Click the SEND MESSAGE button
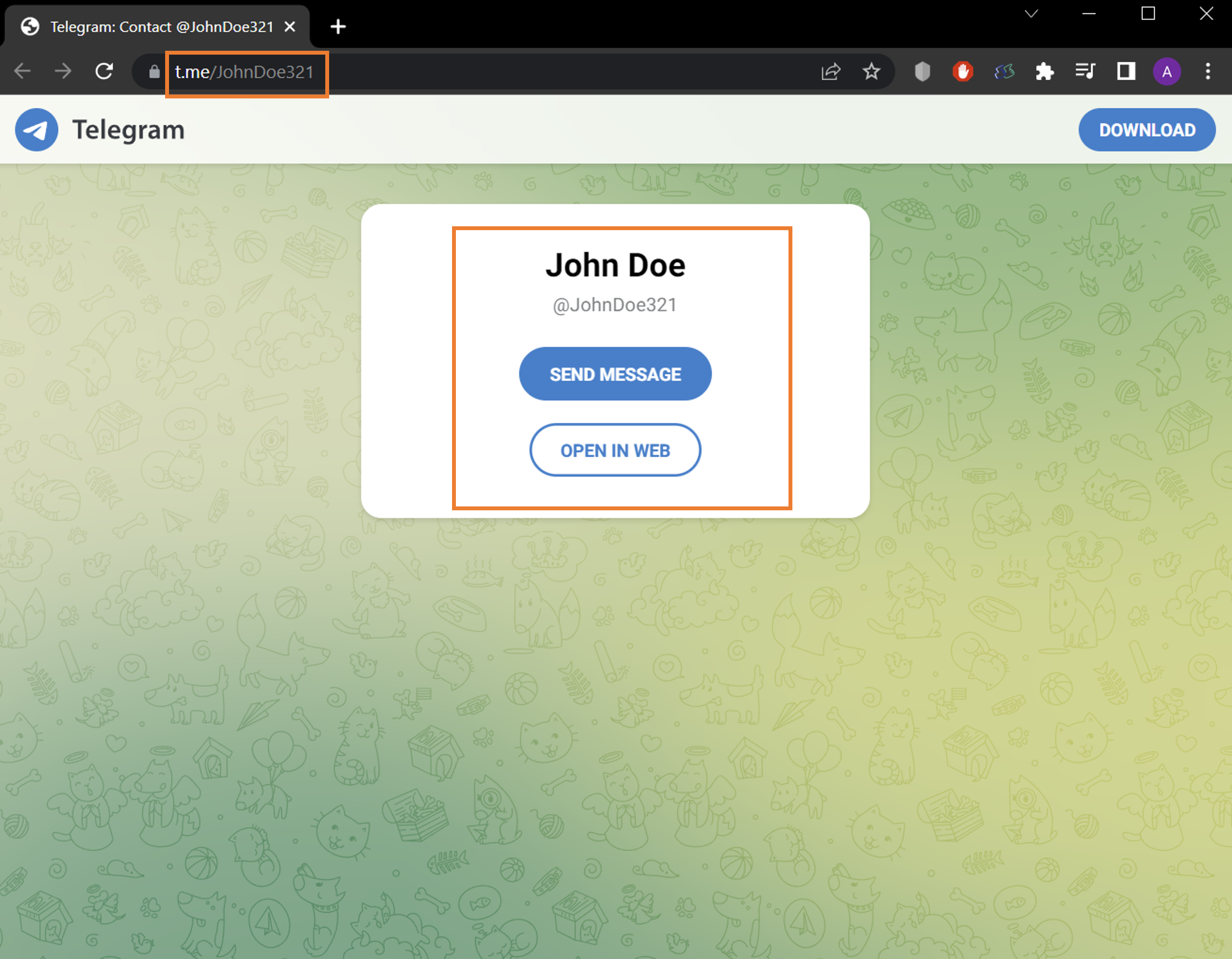 (x=615, y=374)
